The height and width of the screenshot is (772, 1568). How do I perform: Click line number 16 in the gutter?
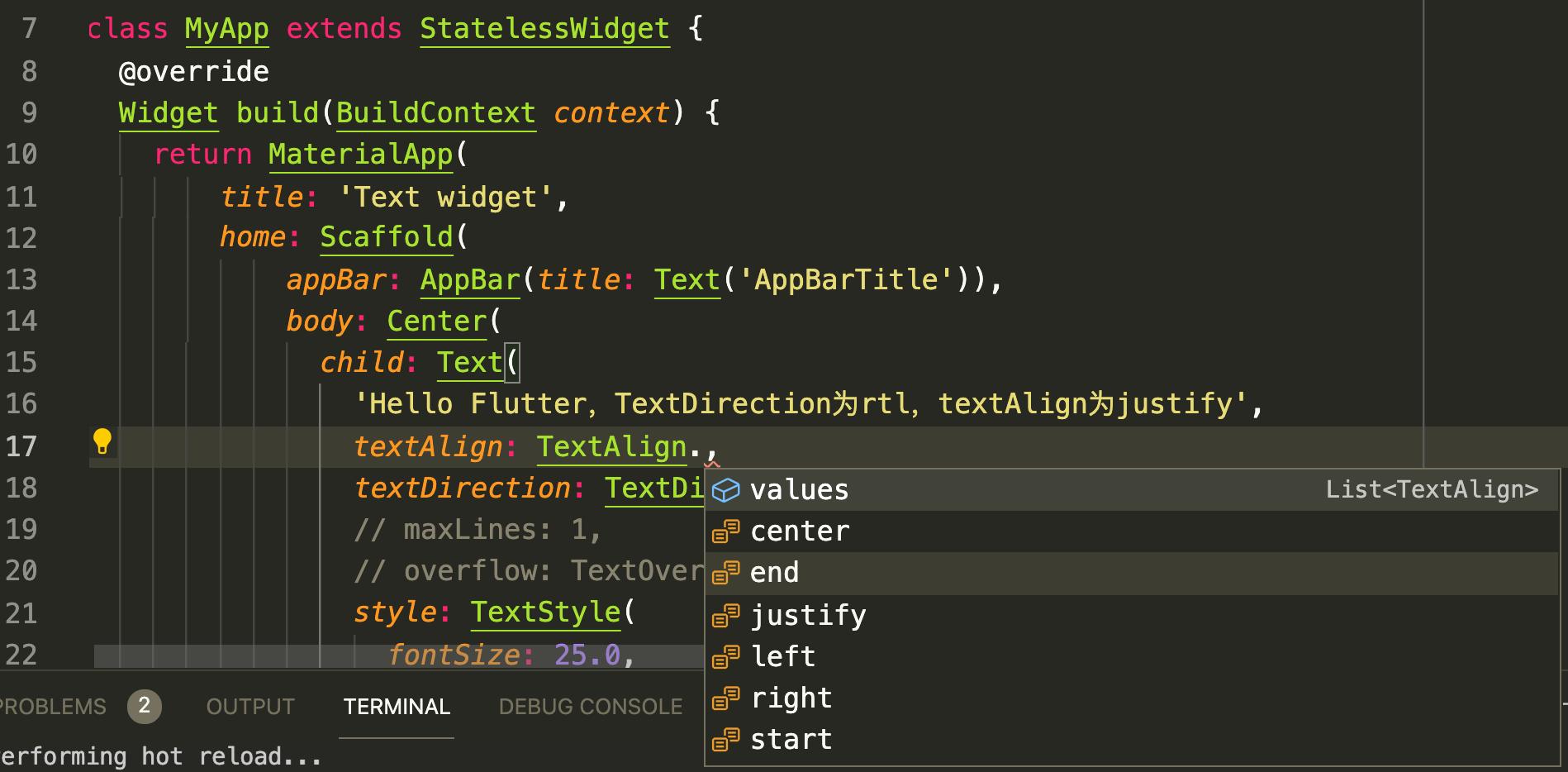(x=25, y=404)
